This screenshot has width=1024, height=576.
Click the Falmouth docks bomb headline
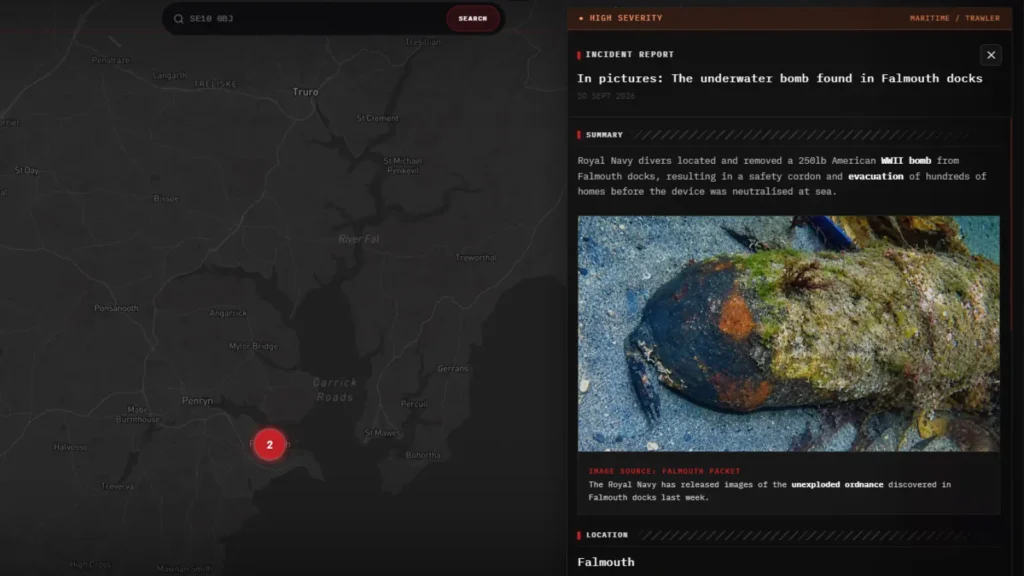(x=780, y=78)
